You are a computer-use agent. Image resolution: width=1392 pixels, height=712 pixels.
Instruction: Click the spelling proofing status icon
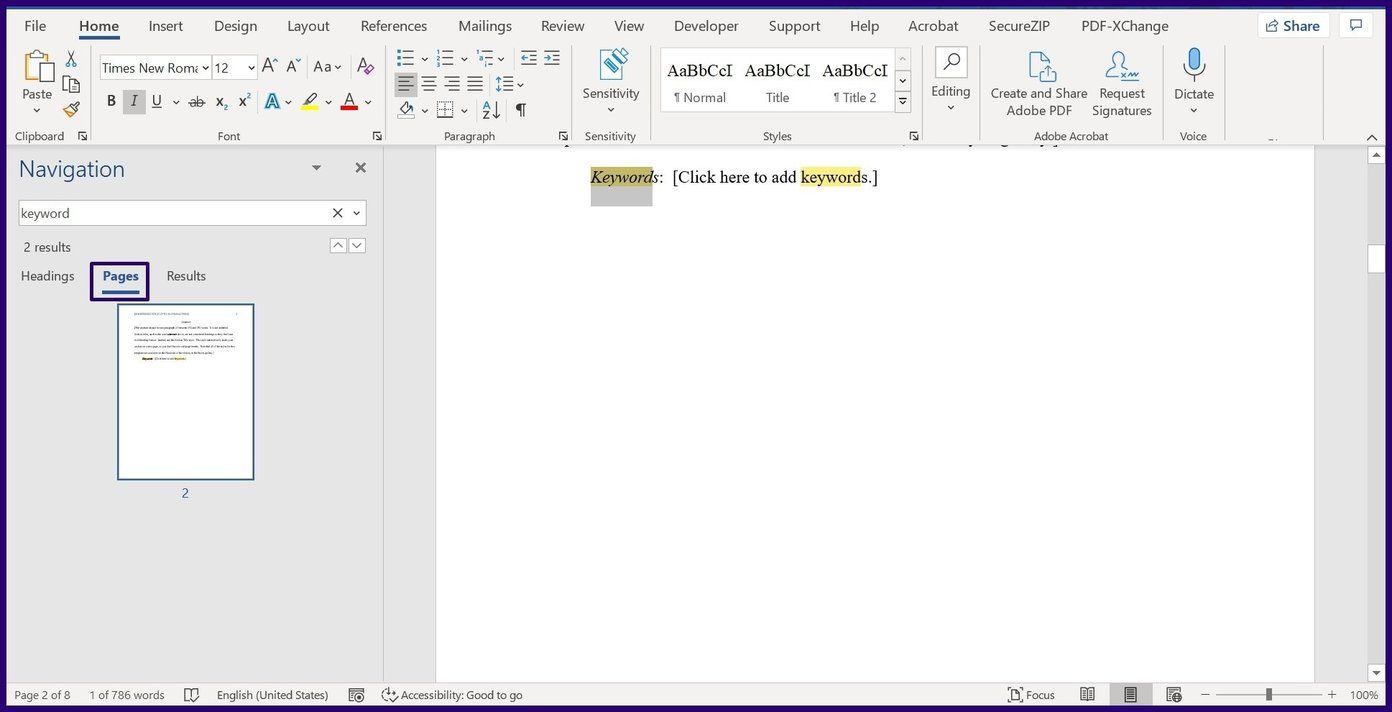(191, 695)
